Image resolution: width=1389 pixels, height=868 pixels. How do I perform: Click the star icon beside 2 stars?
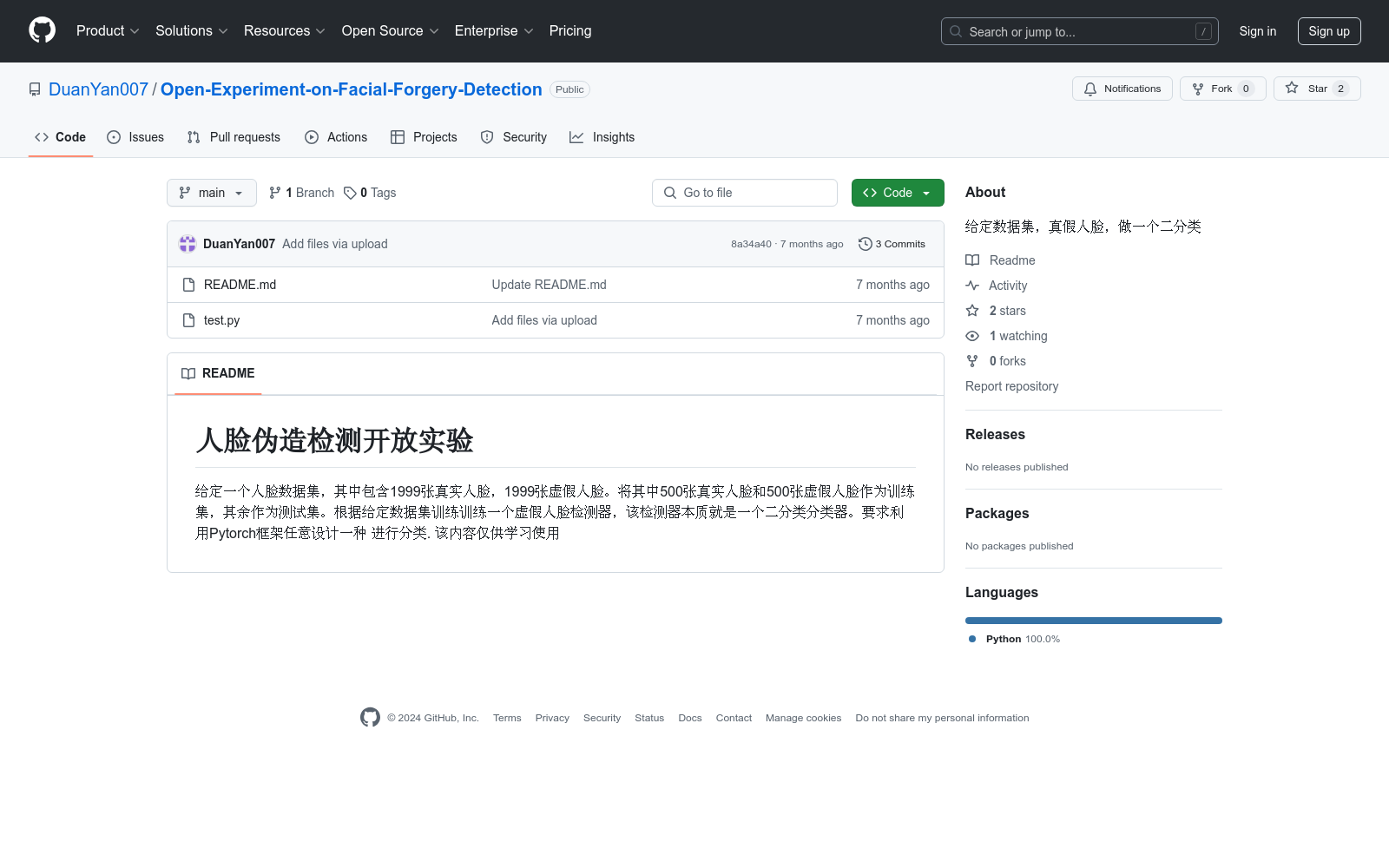pyautogui.click(x=972, y=311)
